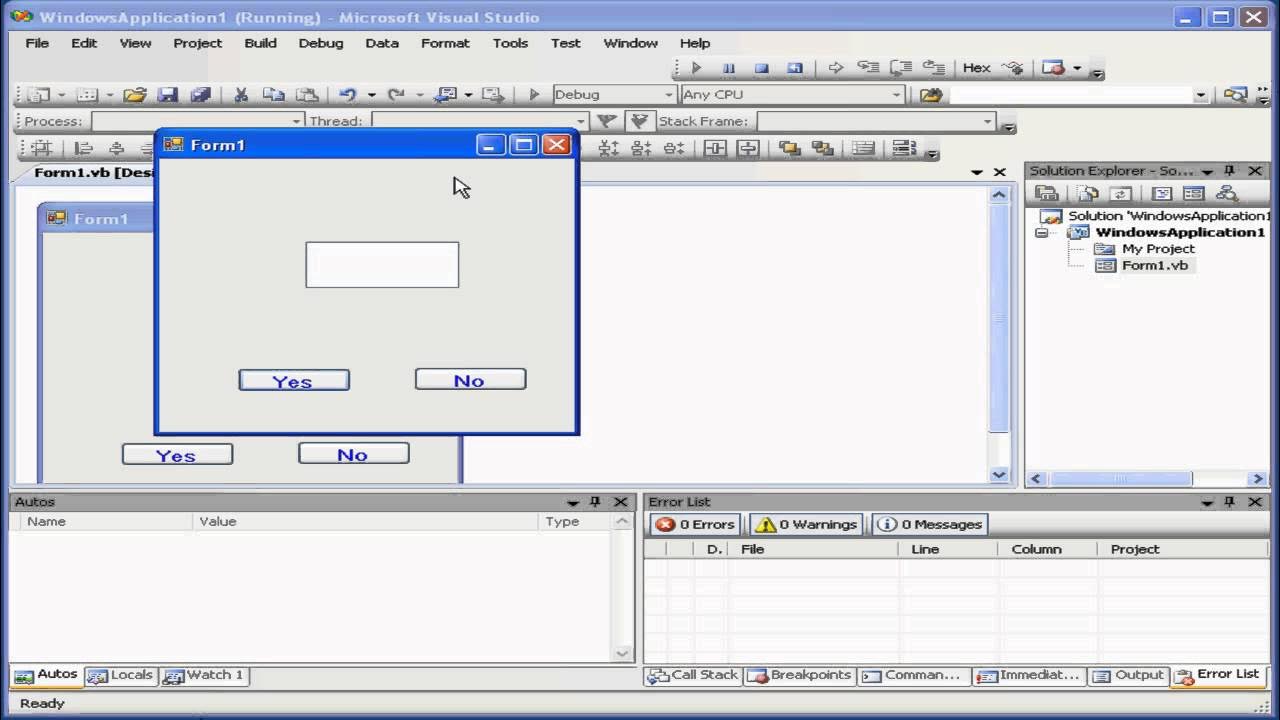
Task: Switch to the Watch 1 tab
Action: 204,675
